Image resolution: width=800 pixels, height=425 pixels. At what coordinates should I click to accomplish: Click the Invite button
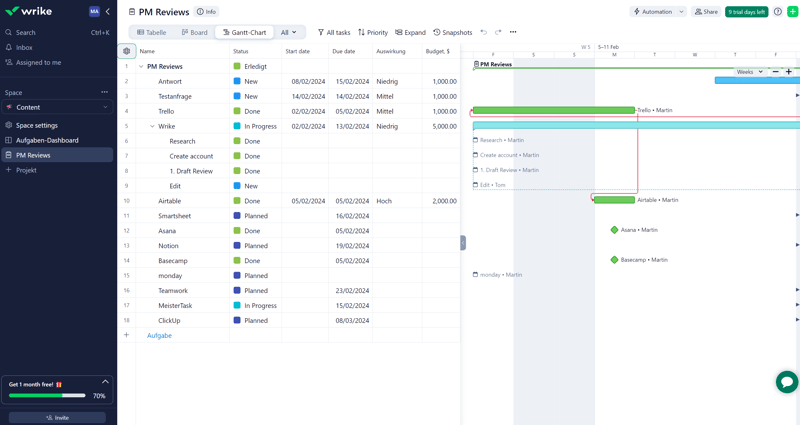click(57, 417)
